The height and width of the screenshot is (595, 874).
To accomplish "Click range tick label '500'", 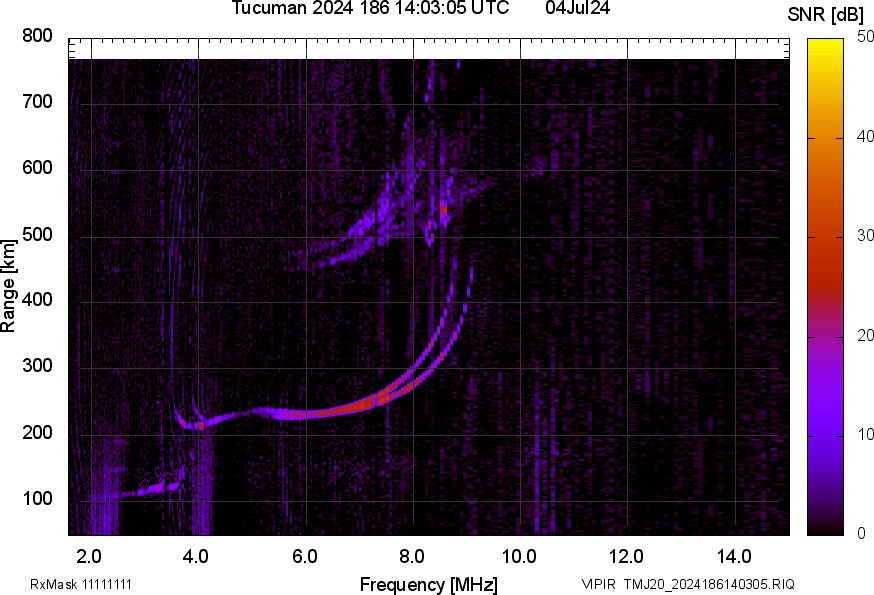I will pyautogui.click(x=37, y=234).
